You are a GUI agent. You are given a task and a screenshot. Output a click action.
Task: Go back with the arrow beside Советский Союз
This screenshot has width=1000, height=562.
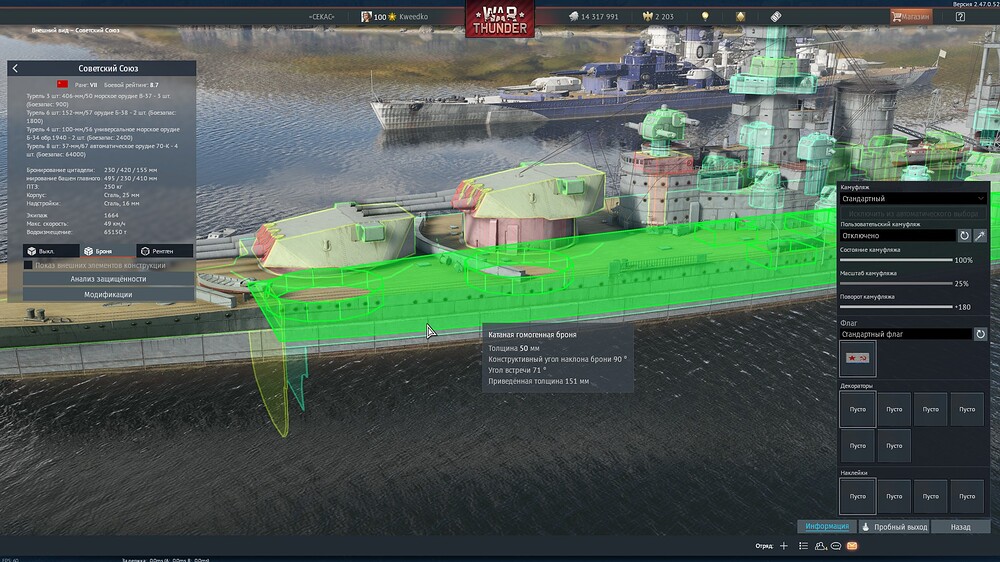coord(15,68)
